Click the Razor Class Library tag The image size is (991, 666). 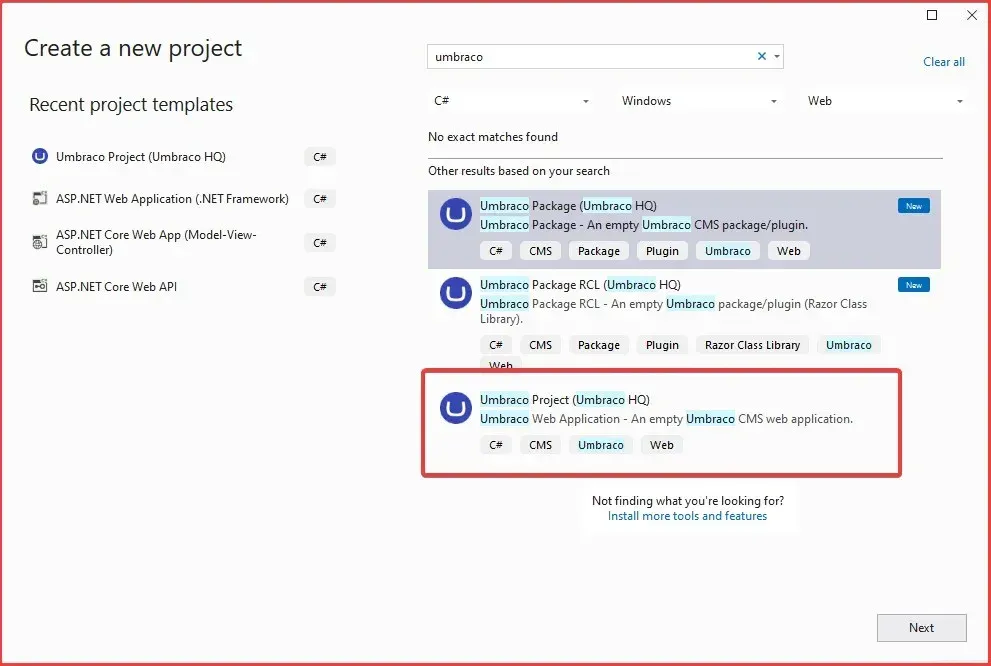(752, 344)
